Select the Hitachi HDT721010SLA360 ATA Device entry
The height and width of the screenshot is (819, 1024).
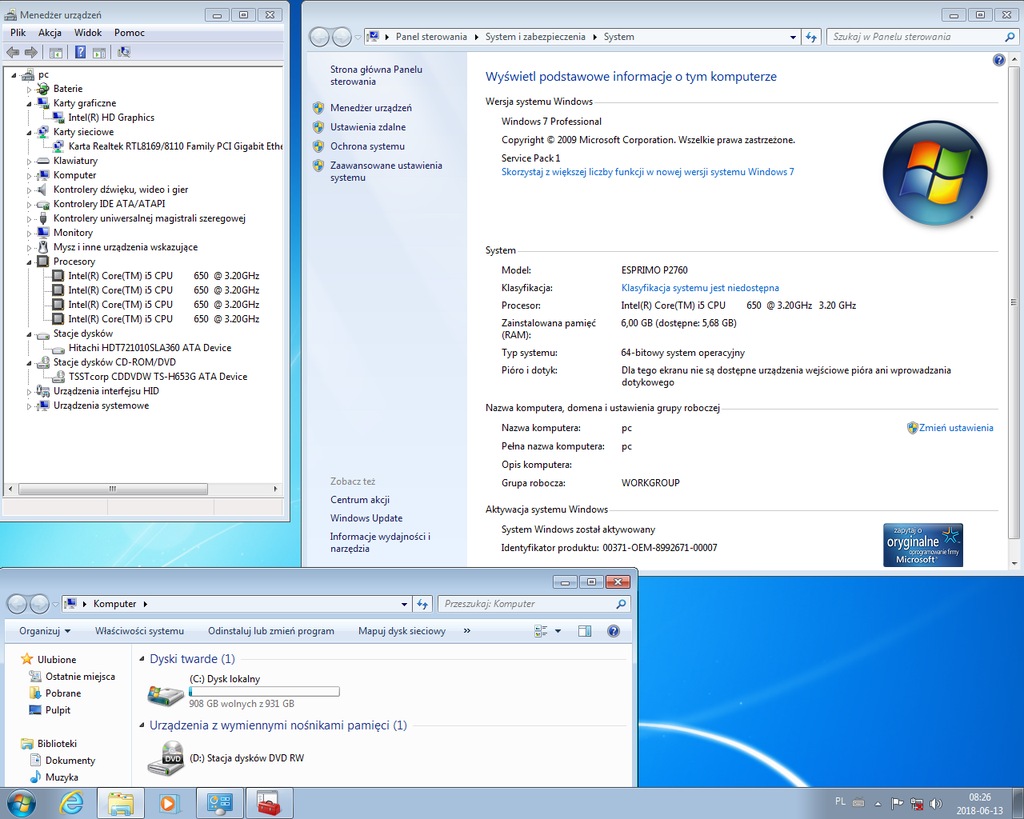[x=150, y=347]
